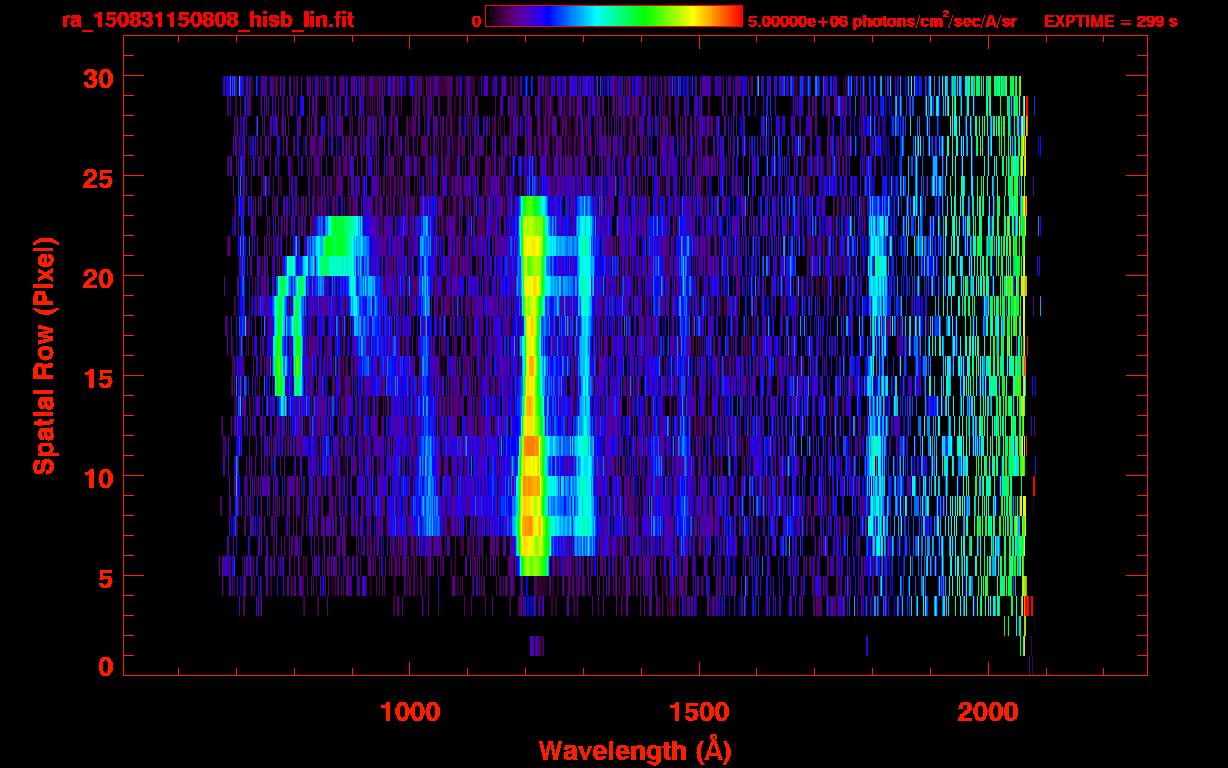Click the 2000 wavelength tick label
1228x768 pixels.
[988, 711]
